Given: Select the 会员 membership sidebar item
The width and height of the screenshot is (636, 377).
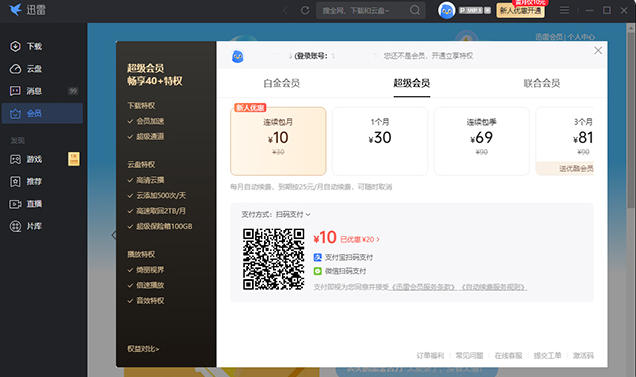Looking at the screenshot, I should pos(42,113).
